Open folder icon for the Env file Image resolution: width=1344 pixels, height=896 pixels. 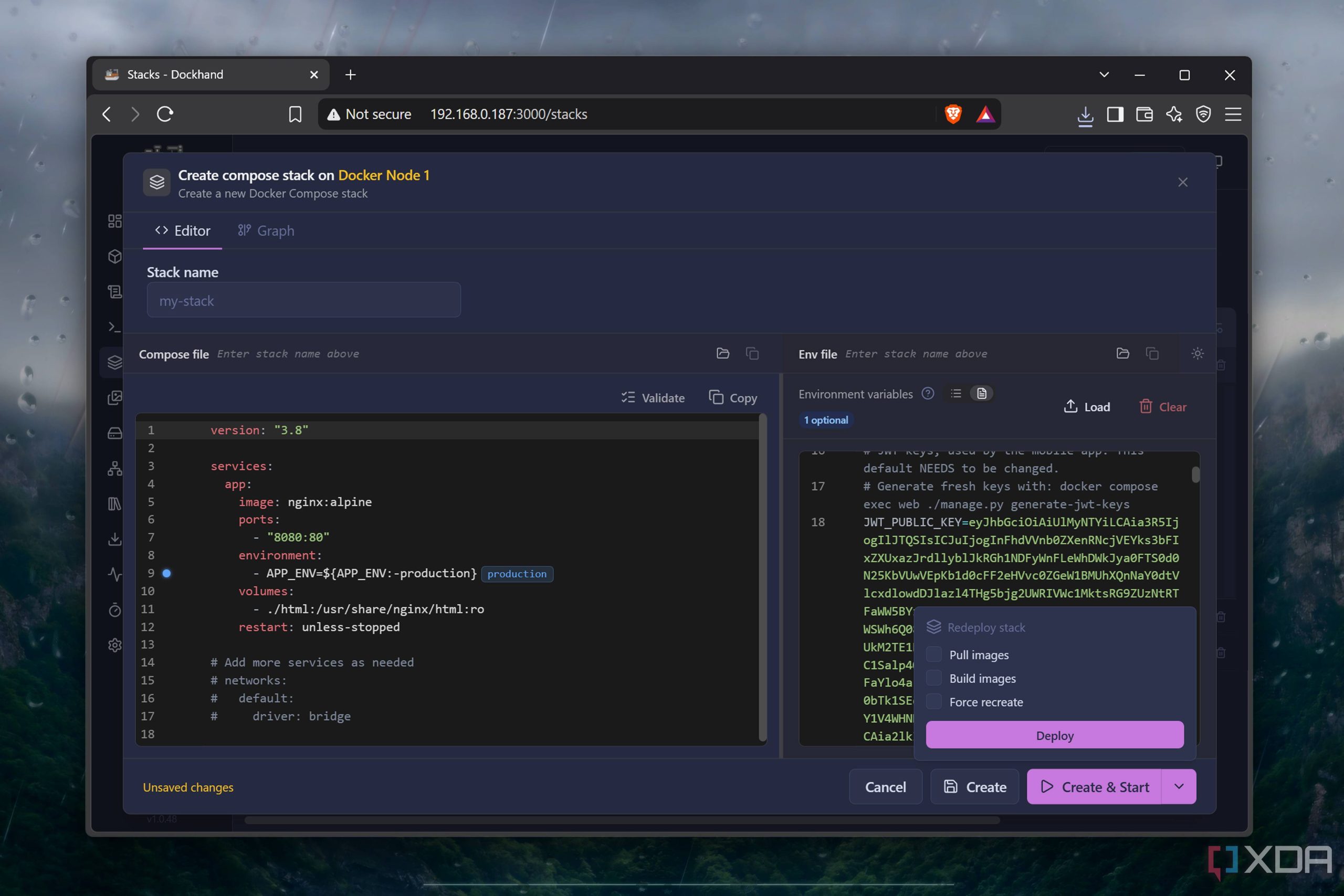1123,354
